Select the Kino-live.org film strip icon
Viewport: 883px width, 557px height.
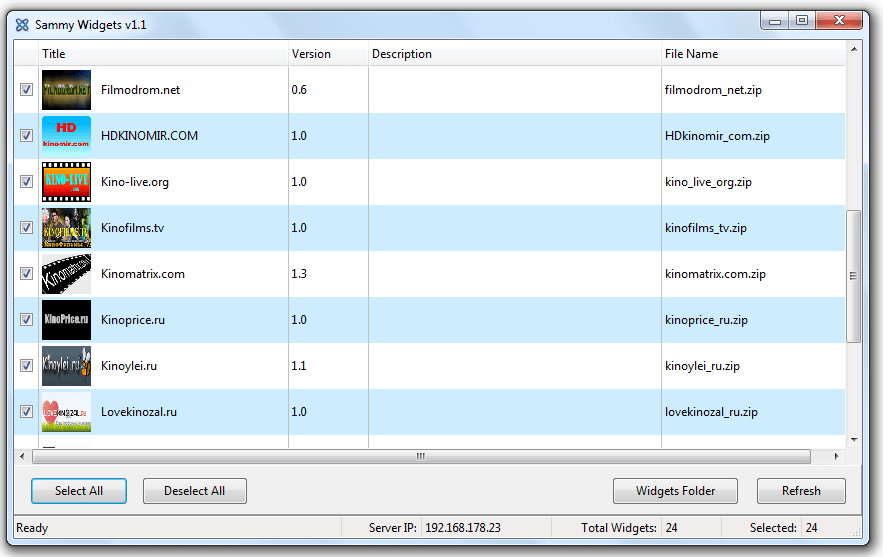pos(66,182)
